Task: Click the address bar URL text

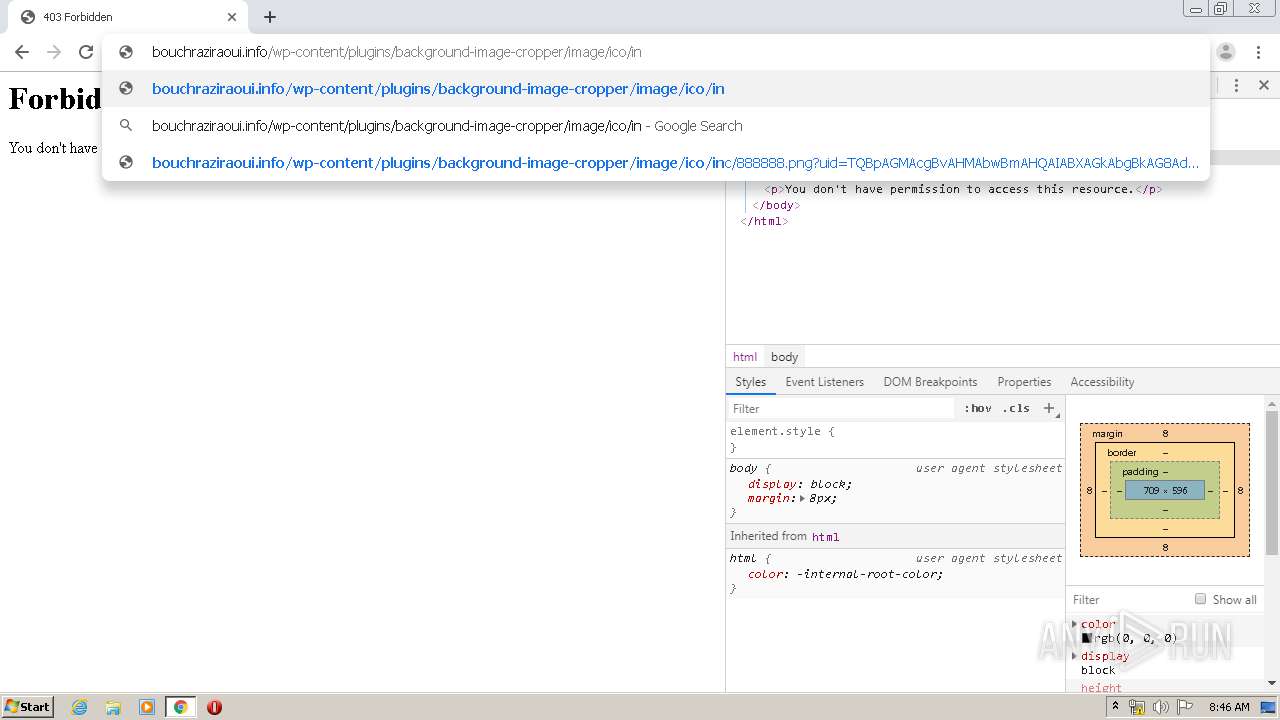Action: (396, 52)
